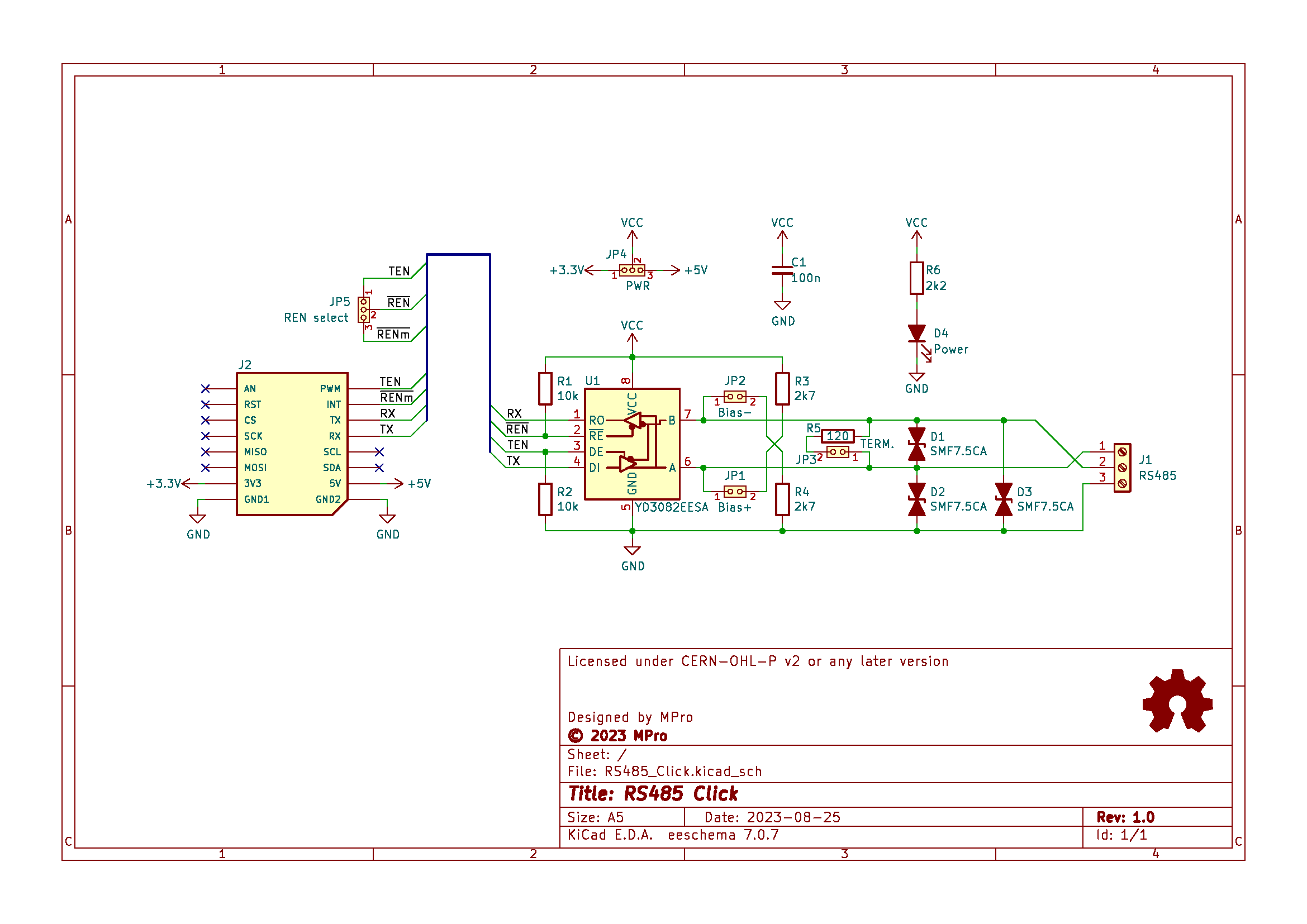Click the File: RS485_Click.kicad_sch text
This screenshot has width=1307, height=924.
(664, 771)
